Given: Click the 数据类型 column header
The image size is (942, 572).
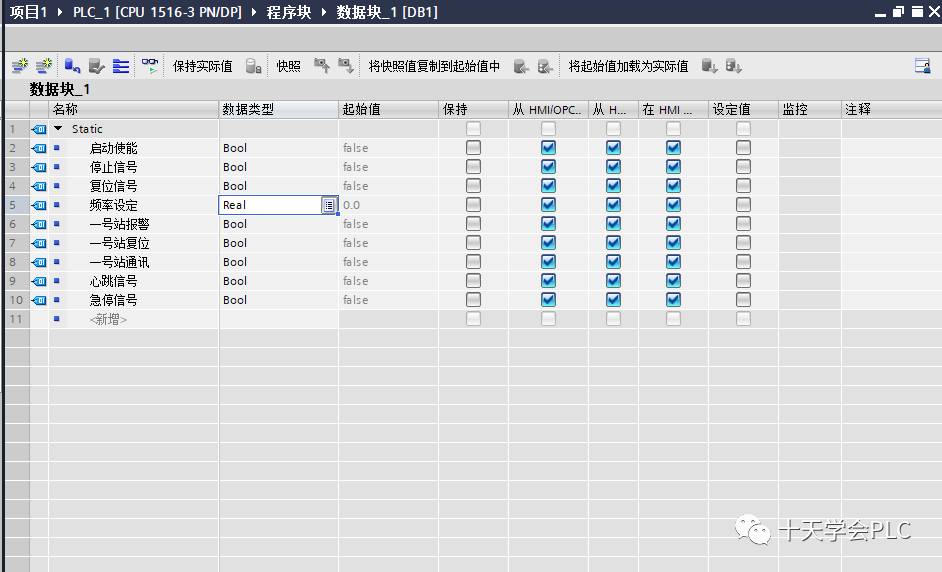Looking at the screenshot, I should point(278,109).
